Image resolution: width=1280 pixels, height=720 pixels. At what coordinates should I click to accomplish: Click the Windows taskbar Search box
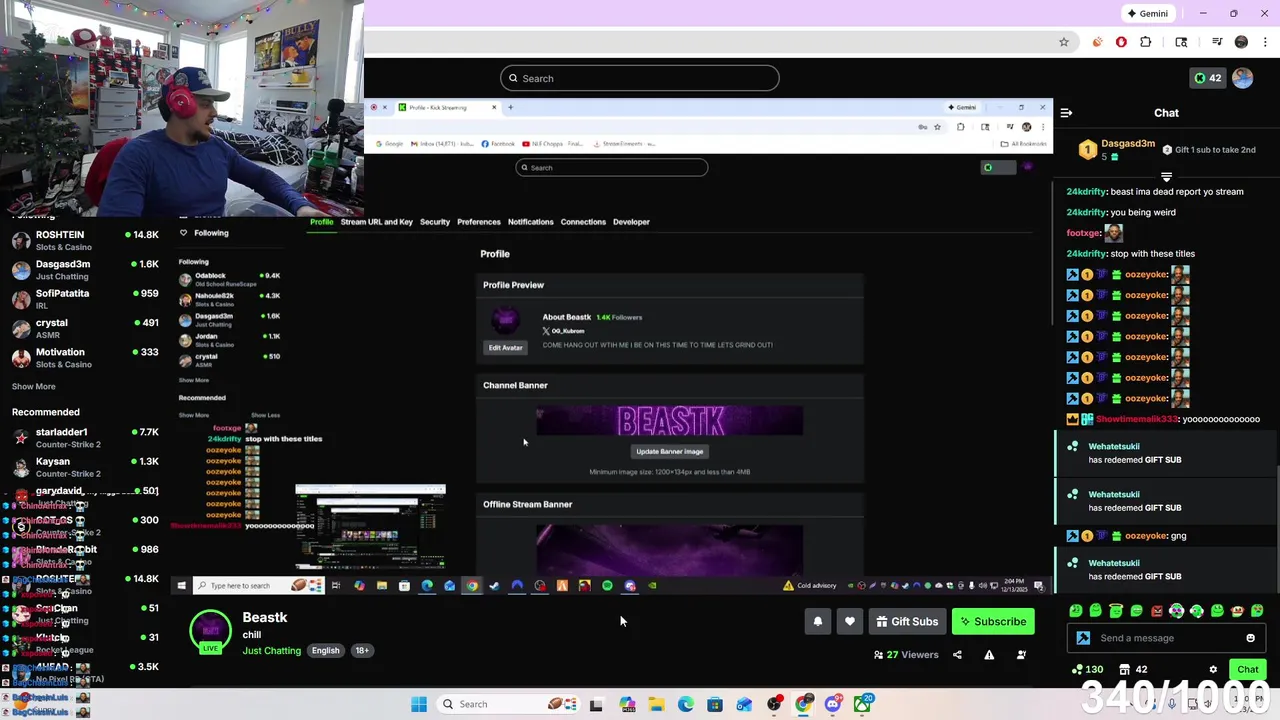(x=507, y=704)
